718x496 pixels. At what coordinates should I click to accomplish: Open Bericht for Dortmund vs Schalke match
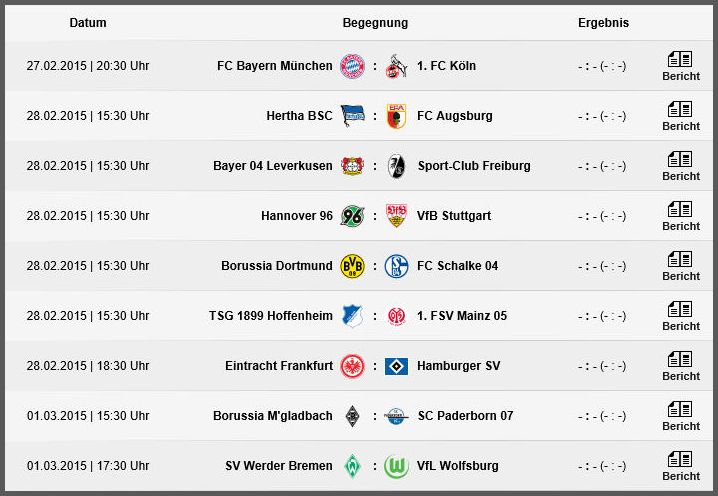680,266
